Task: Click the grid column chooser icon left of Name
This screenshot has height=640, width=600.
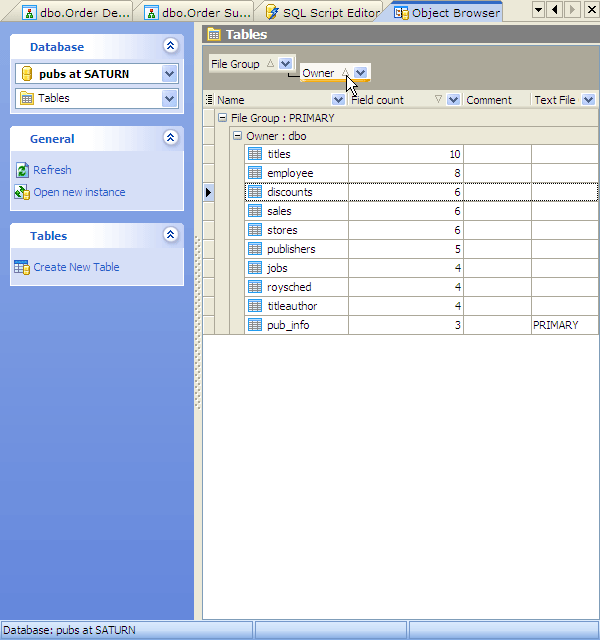Action: (209, 100)
